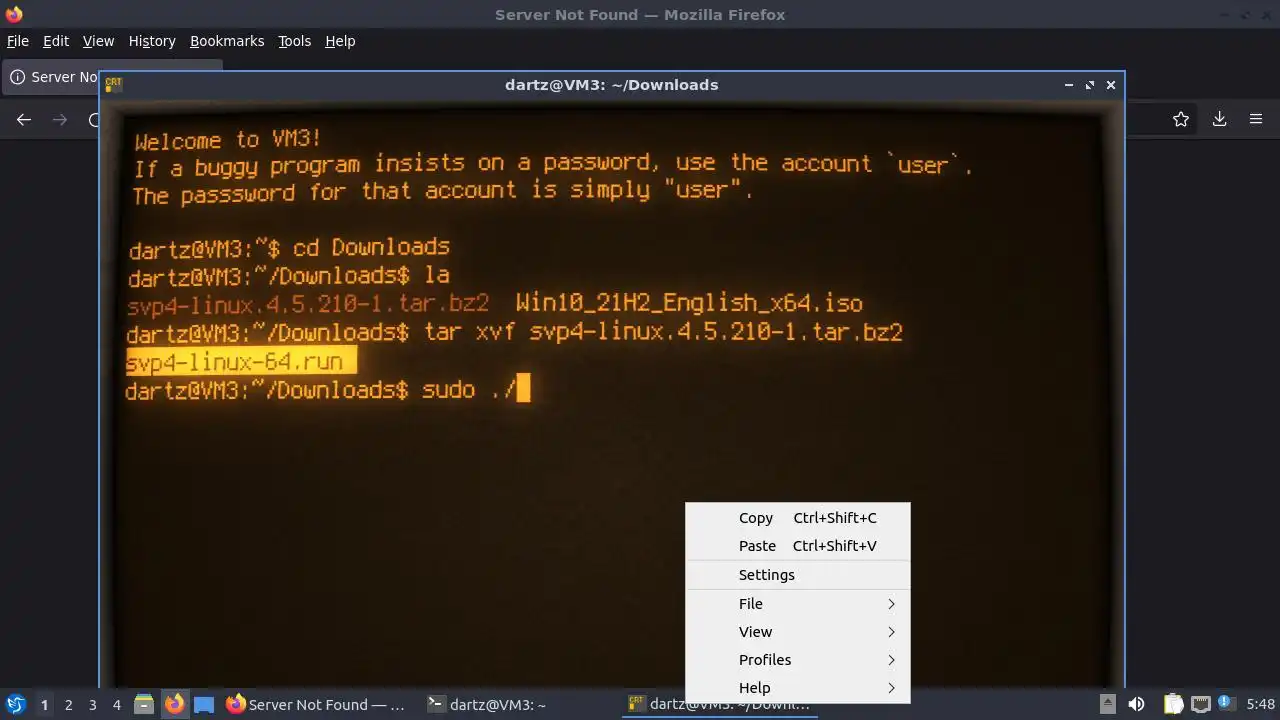Click the sudo ./ command prompt line
This screenshot has height=720, width=1280.
click(x=327, y=389)
